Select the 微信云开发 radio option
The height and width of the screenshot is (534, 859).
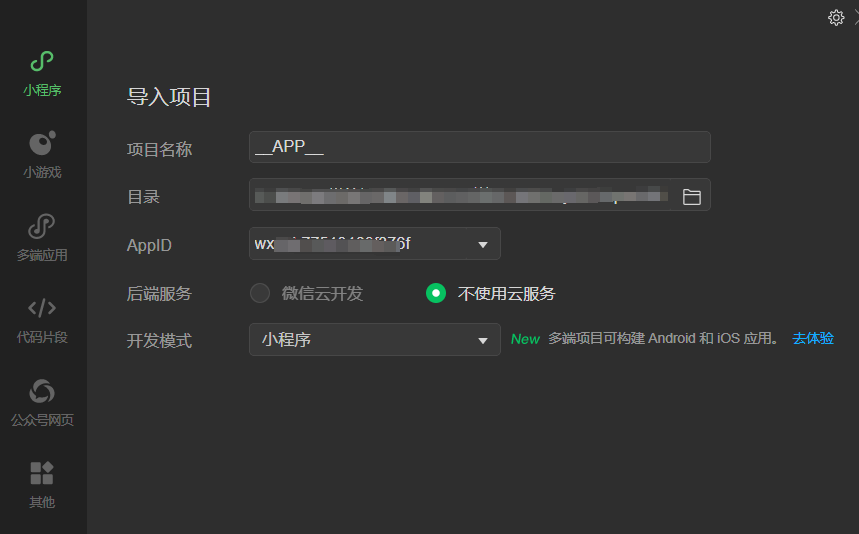point(260,293)
